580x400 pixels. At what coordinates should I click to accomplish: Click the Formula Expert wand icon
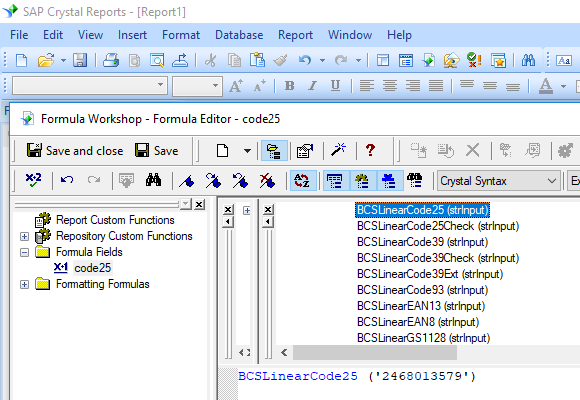pos(338,150)
